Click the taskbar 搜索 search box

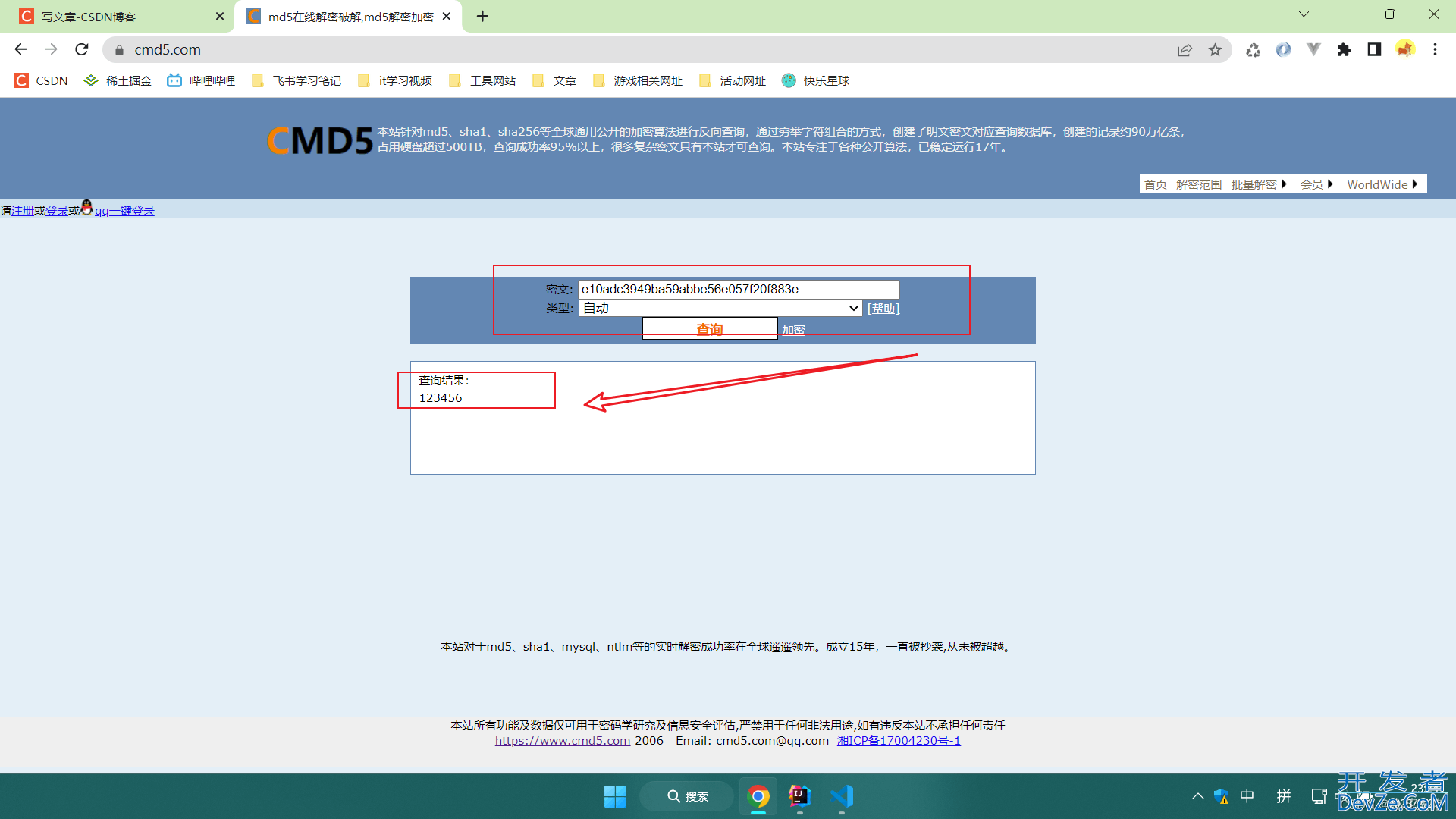(x=686, y=796)
